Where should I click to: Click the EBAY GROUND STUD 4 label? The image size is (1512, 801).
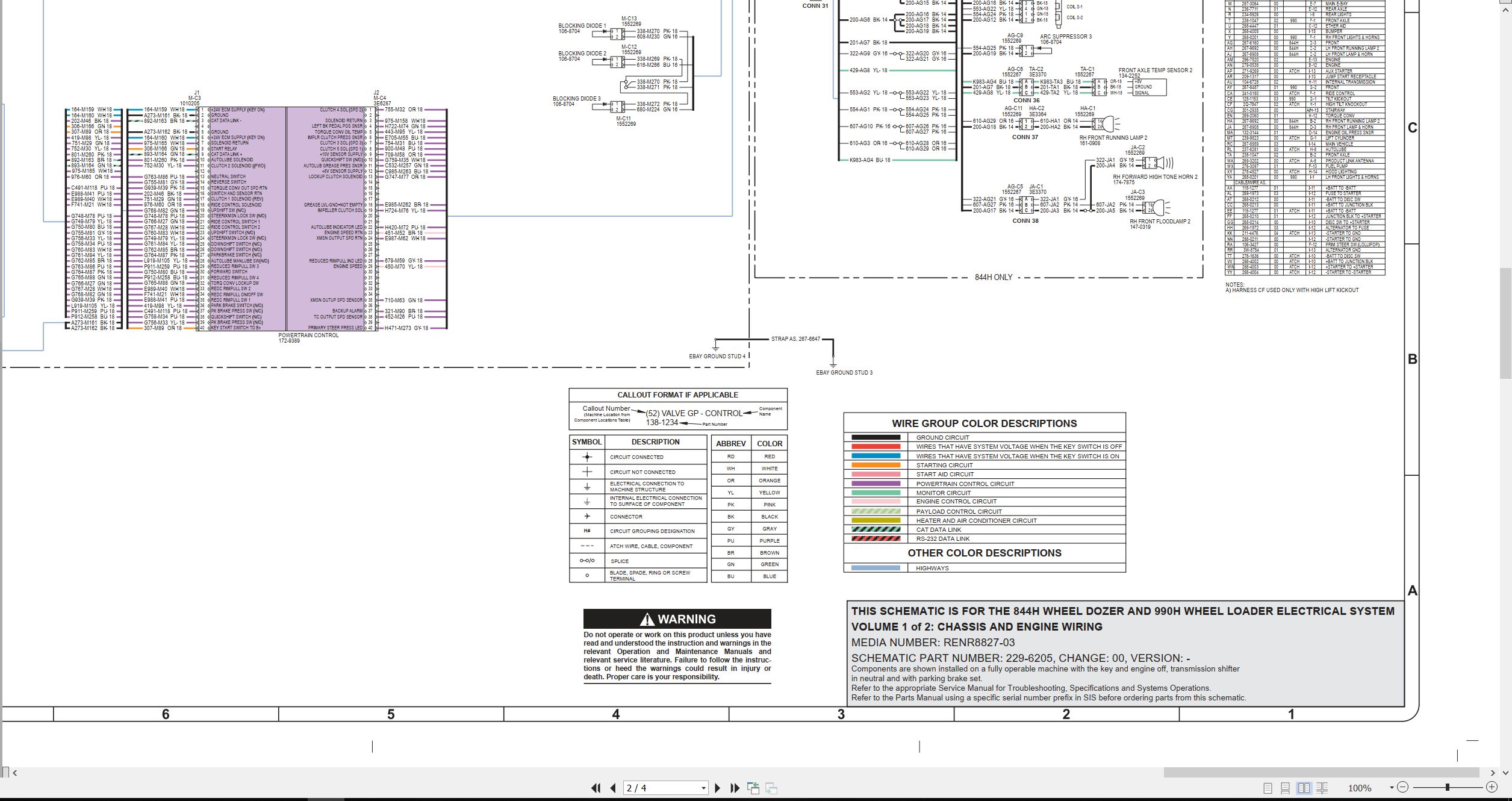(717, 357)
